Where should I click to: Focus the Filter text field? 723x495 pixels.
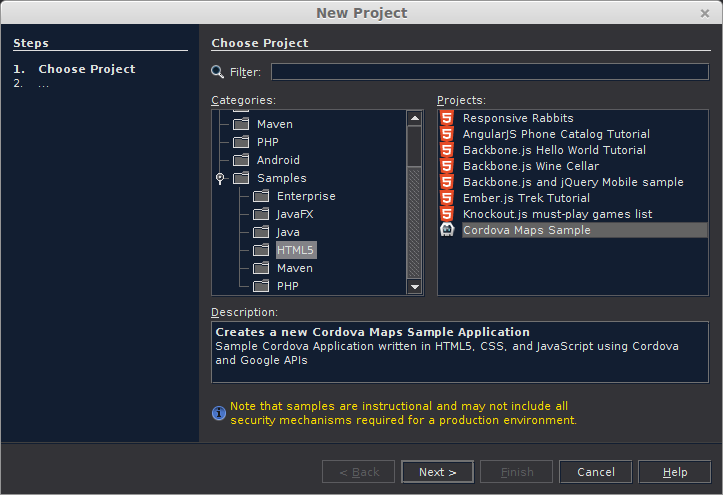[x=489, y=72]
